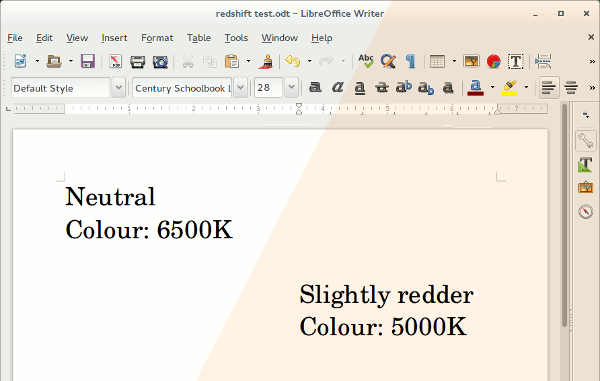The image size is (600, 381).
Task: Insert a chart with the pie chart icon
Action: point(494,61)
